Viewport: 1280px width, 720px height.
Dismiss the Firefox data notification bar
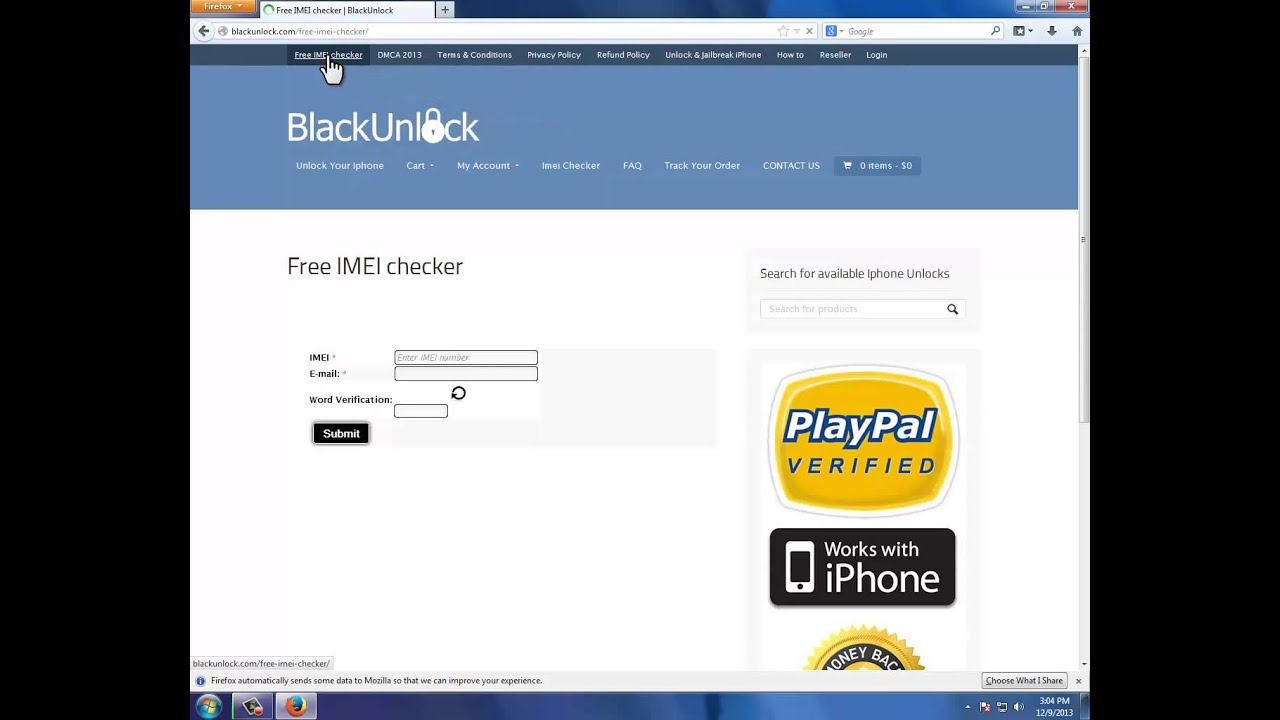[x=1078, y=681]
